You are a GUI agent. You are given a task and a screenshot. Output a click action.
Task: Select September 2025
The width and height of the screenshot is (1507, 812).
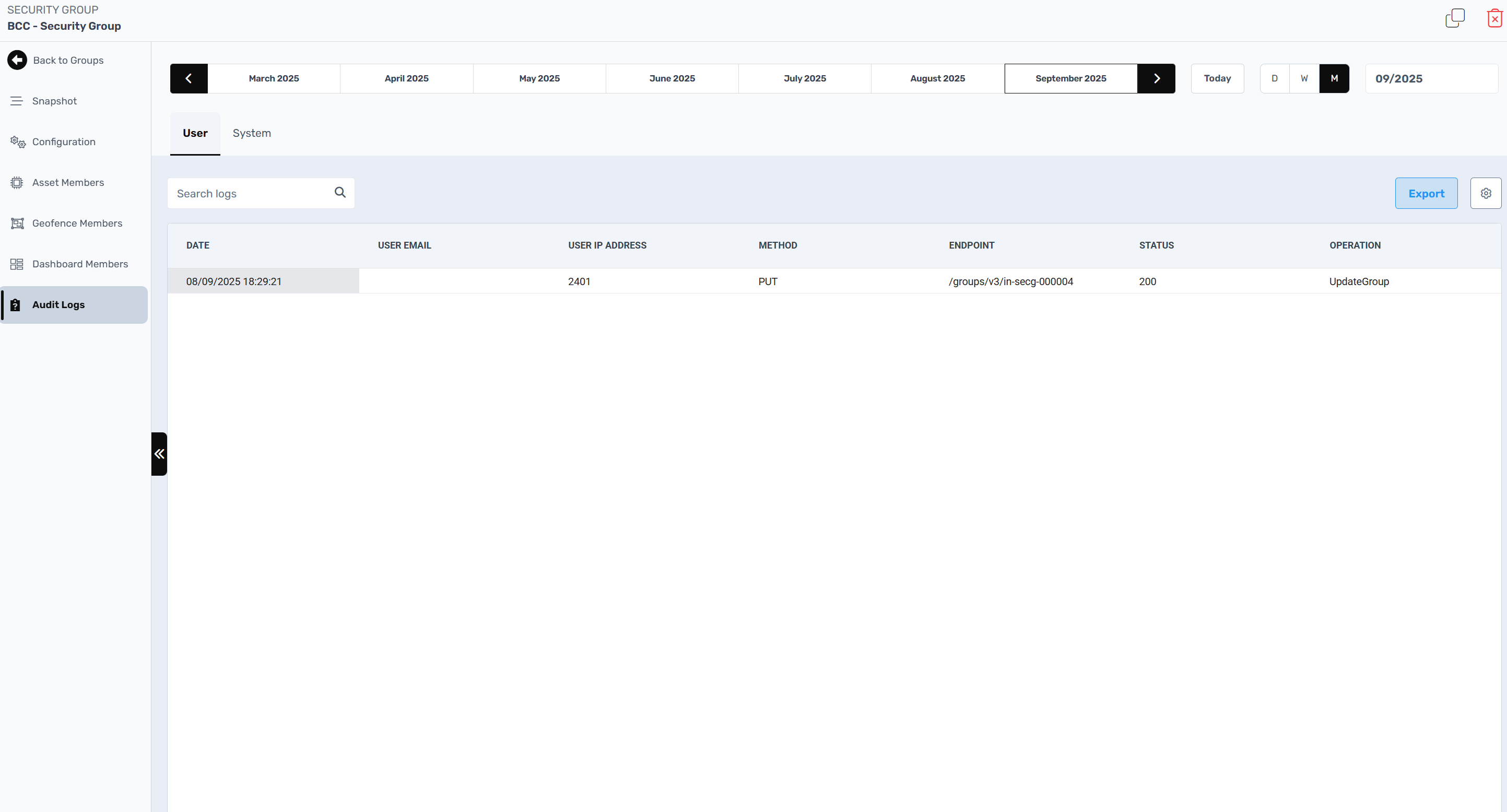click(x=1070, y=78)
